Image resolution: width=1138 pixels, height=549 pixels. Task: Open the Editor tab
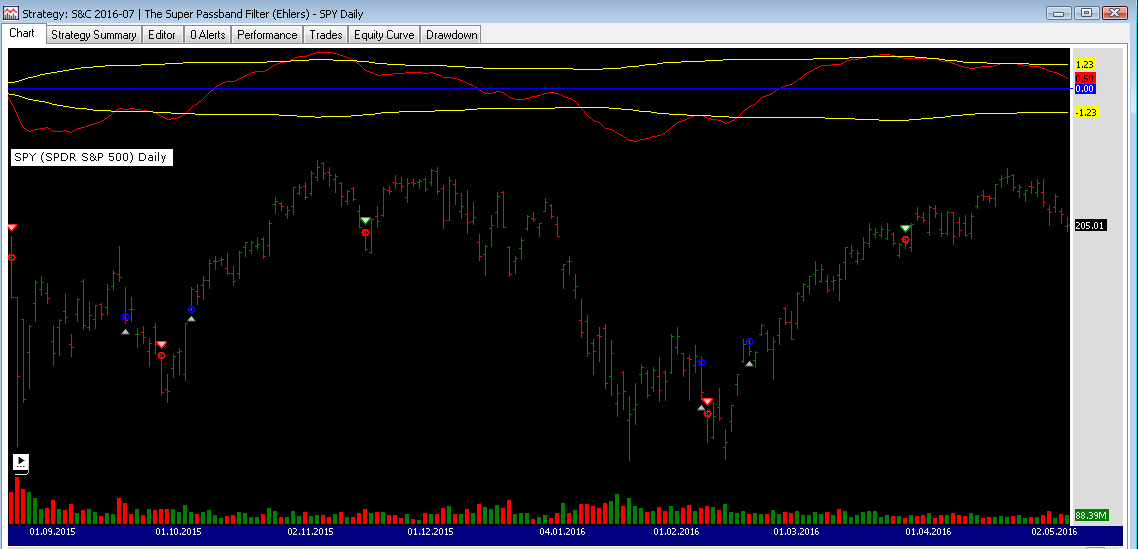(162, 35)
